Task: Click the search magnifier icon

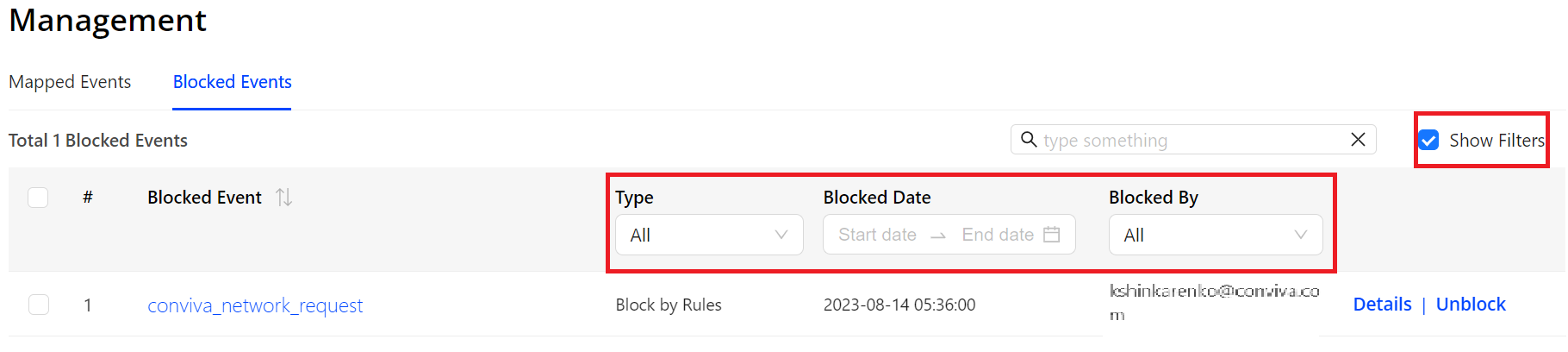Action: 1028,139
